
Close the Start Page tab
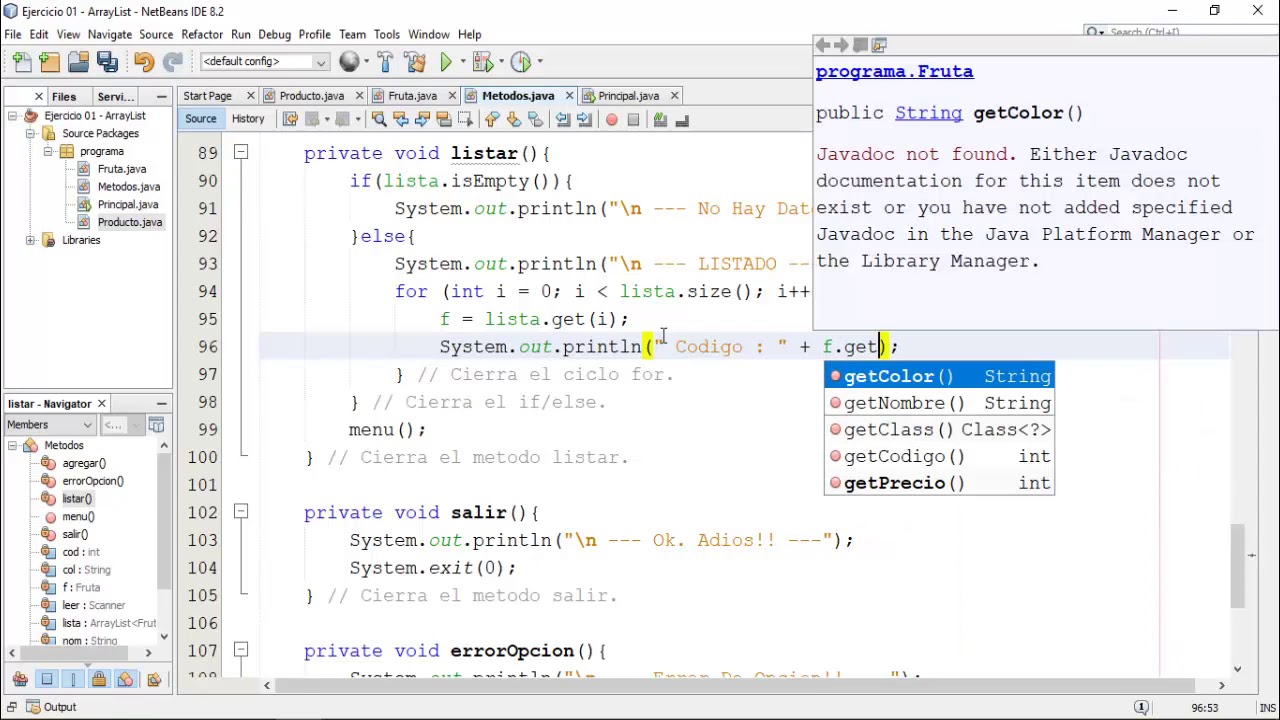click(250, 96)
